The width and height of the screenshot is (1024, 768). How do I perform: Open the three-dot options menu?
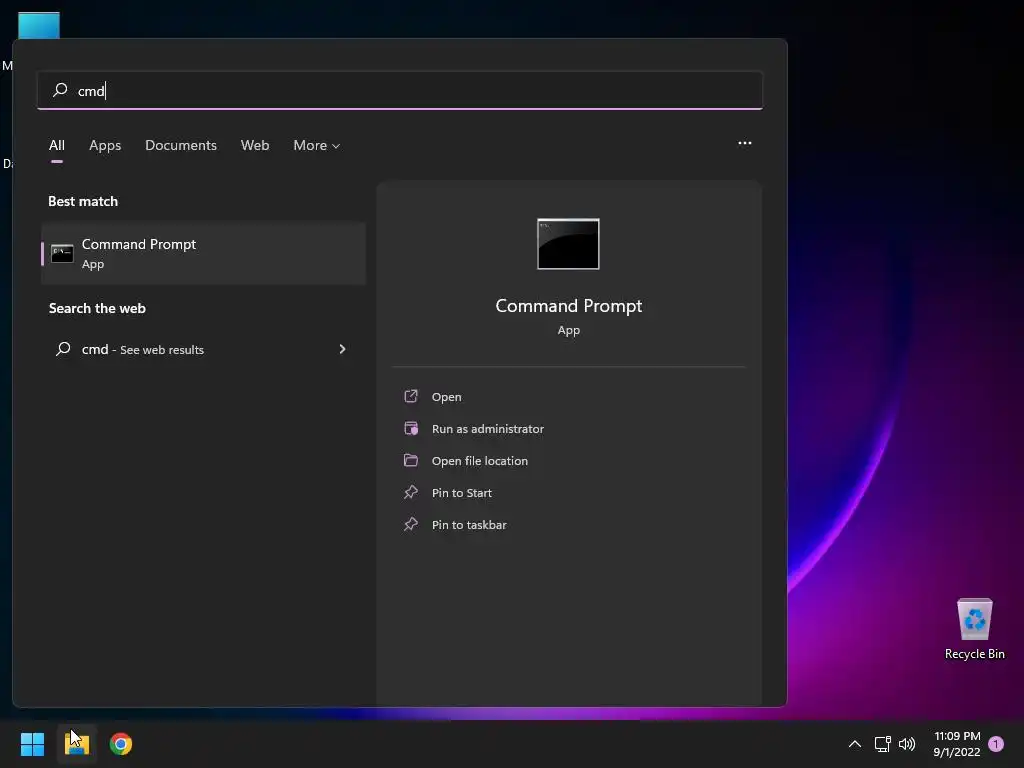point(744,143)
